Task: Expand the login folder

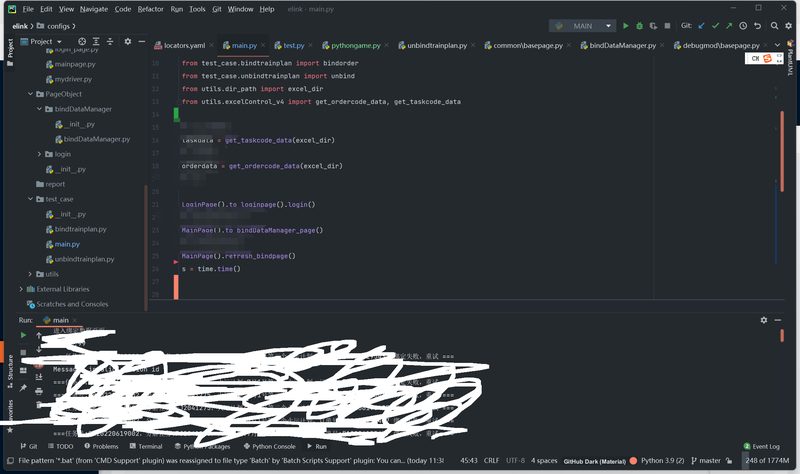Action: point(39,154)
